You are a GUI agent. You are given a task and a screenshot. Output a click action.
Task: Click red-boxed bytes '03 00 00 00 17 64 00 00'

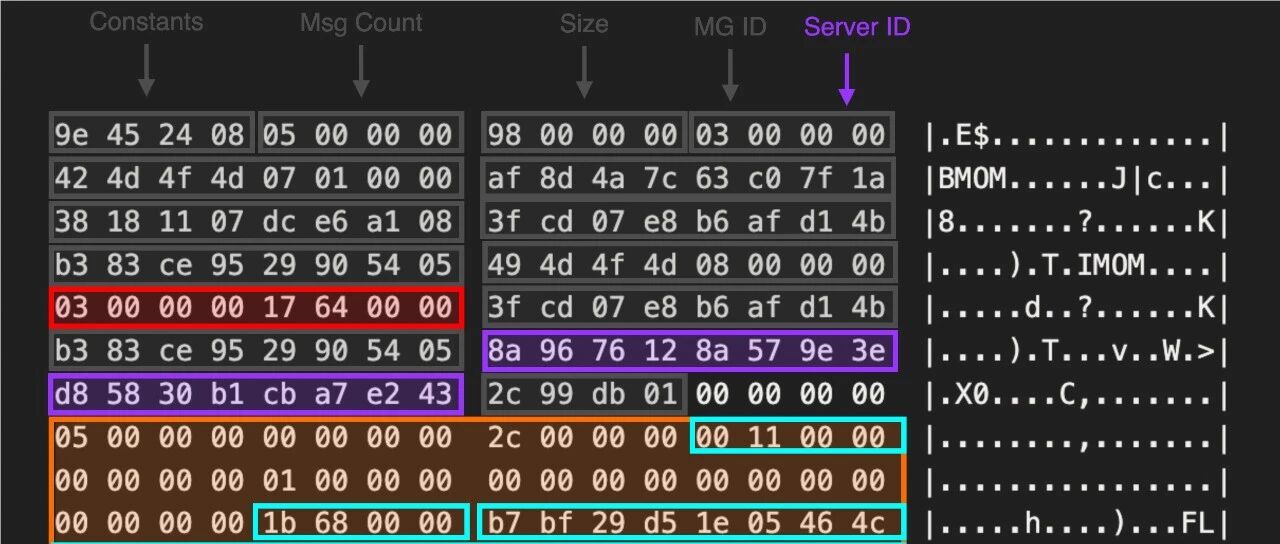tap(256, 307)
